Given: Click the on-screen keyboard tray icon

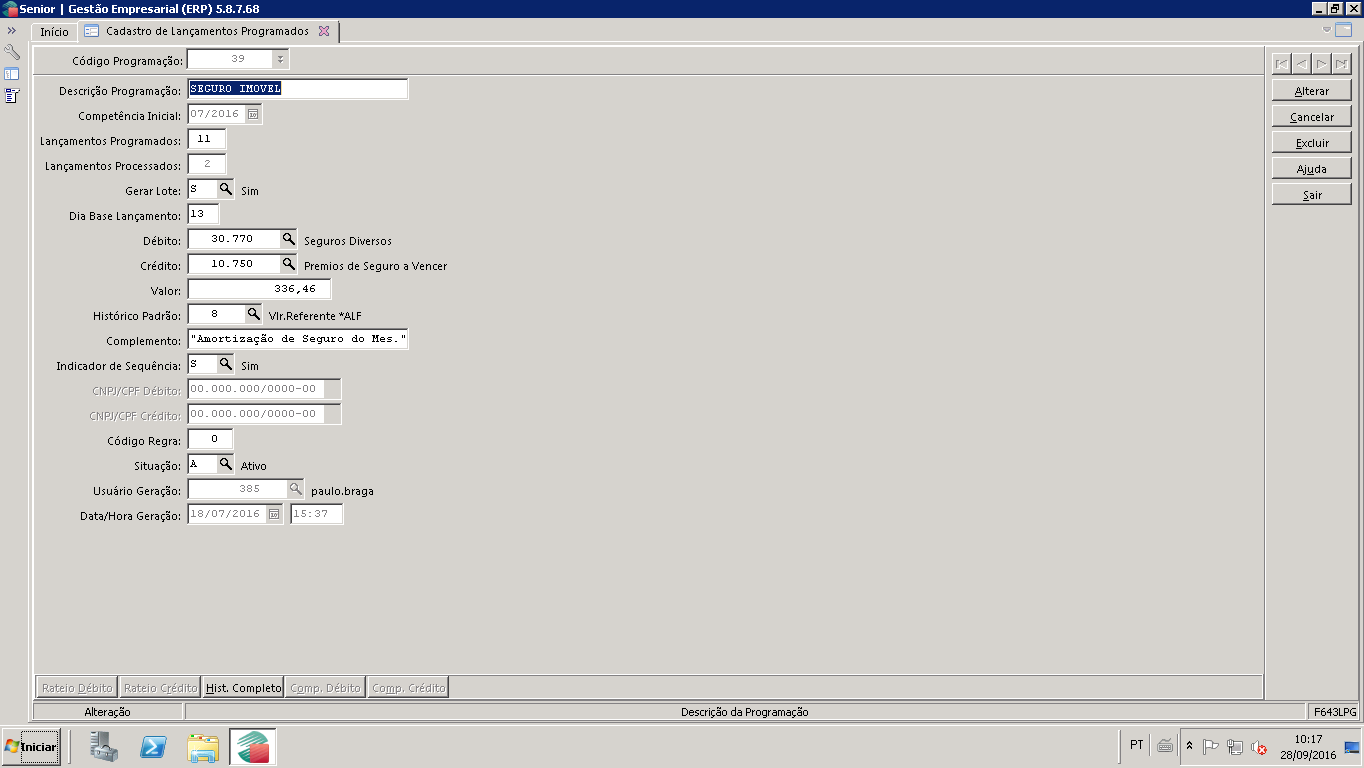Looking at the screenshot, I should (1165, 745).
